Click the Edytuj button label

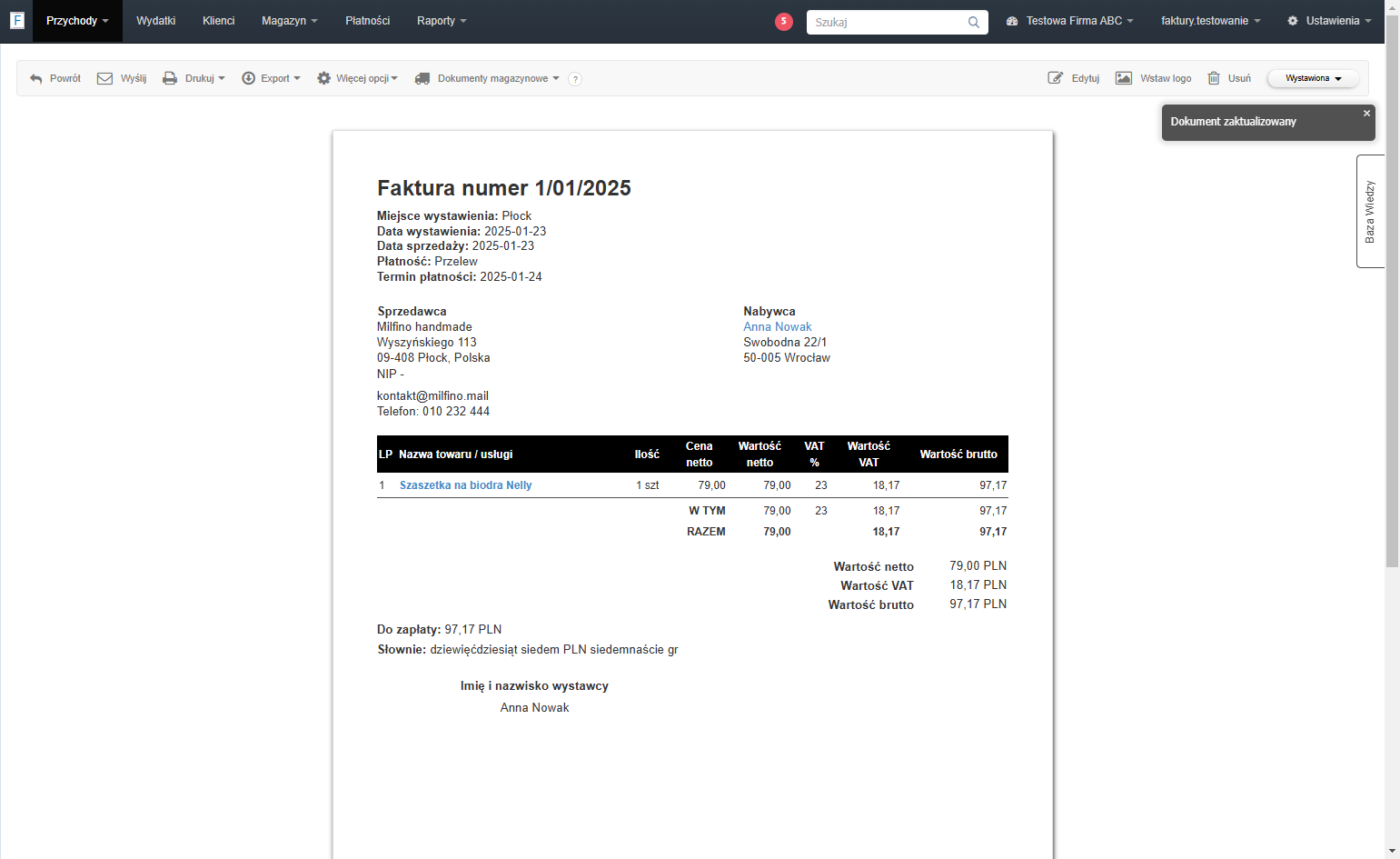pos(1086,79)
